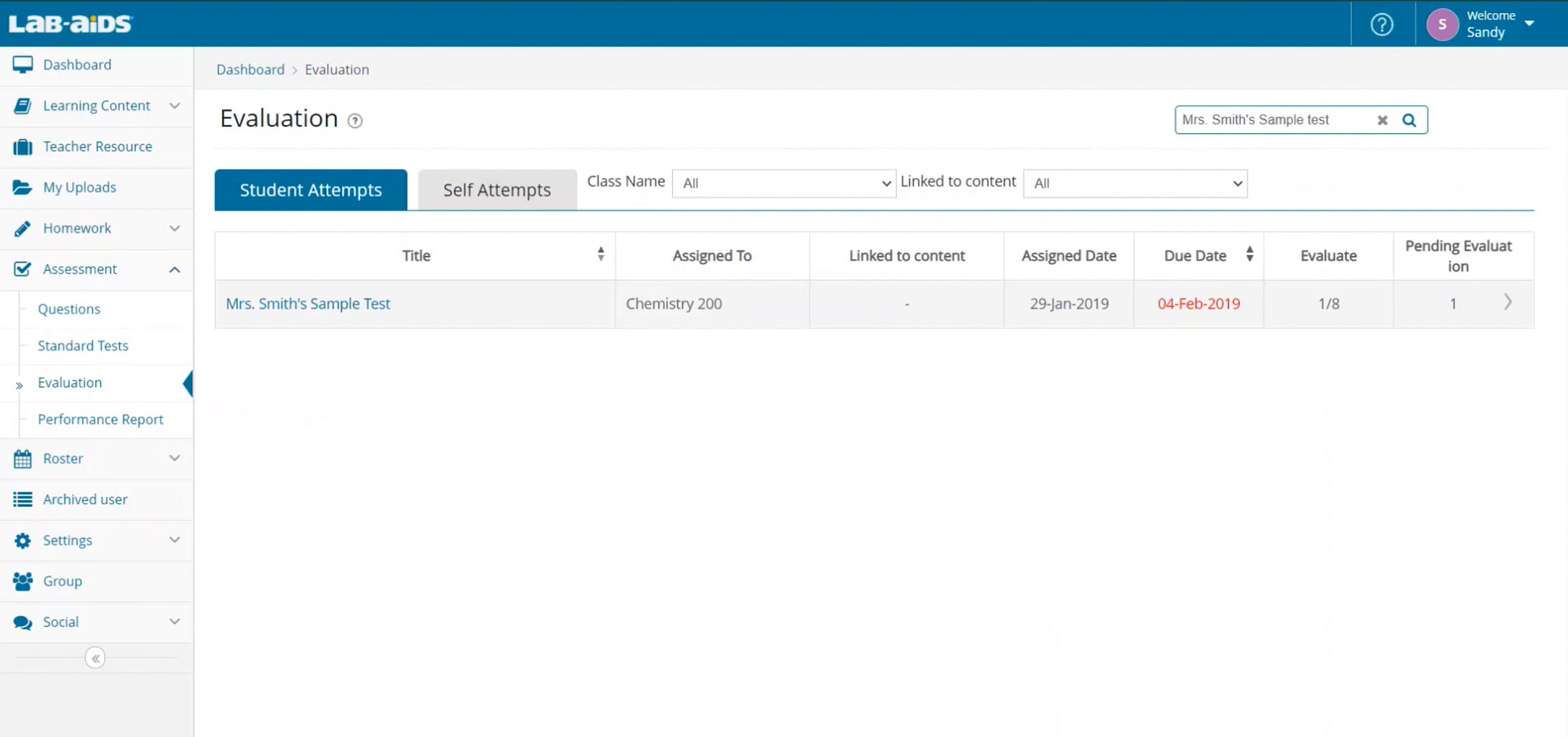Click the Archived user list icon

23,500
